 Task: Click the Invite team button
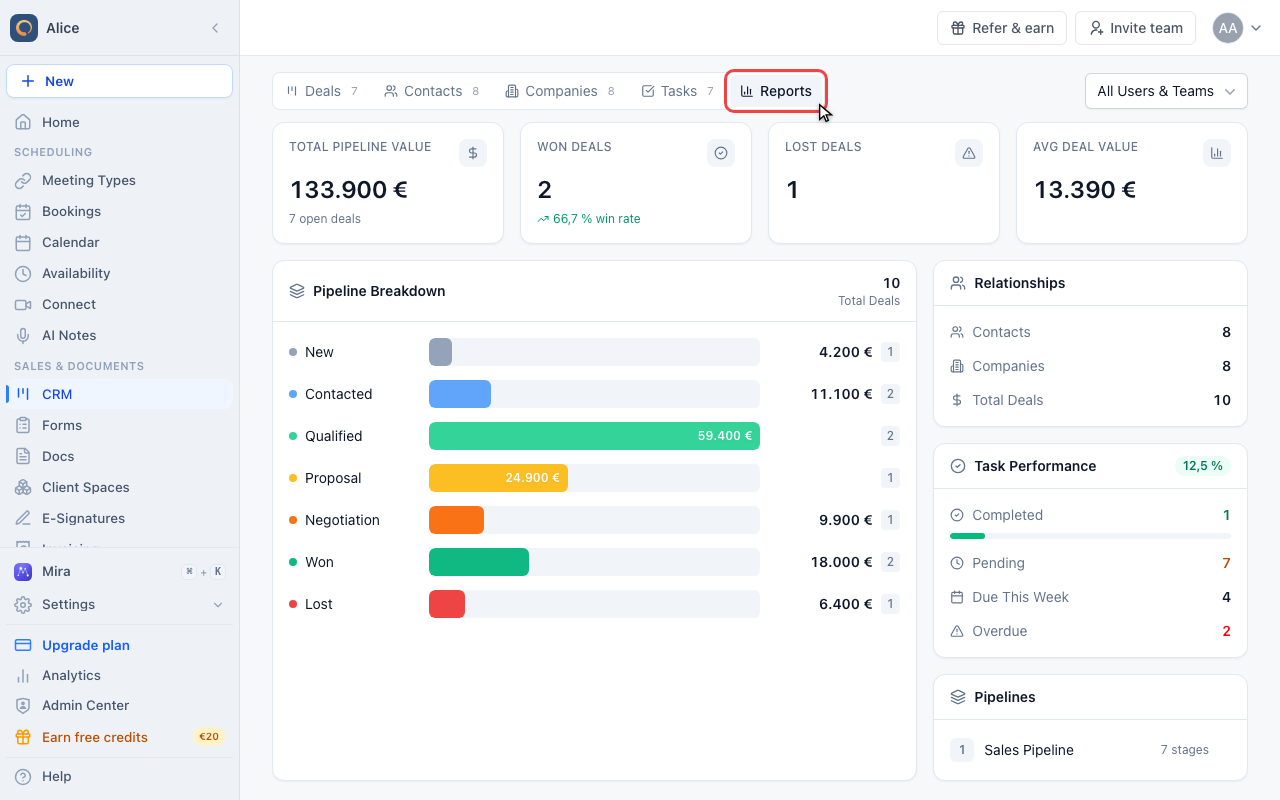[1135, 28]
